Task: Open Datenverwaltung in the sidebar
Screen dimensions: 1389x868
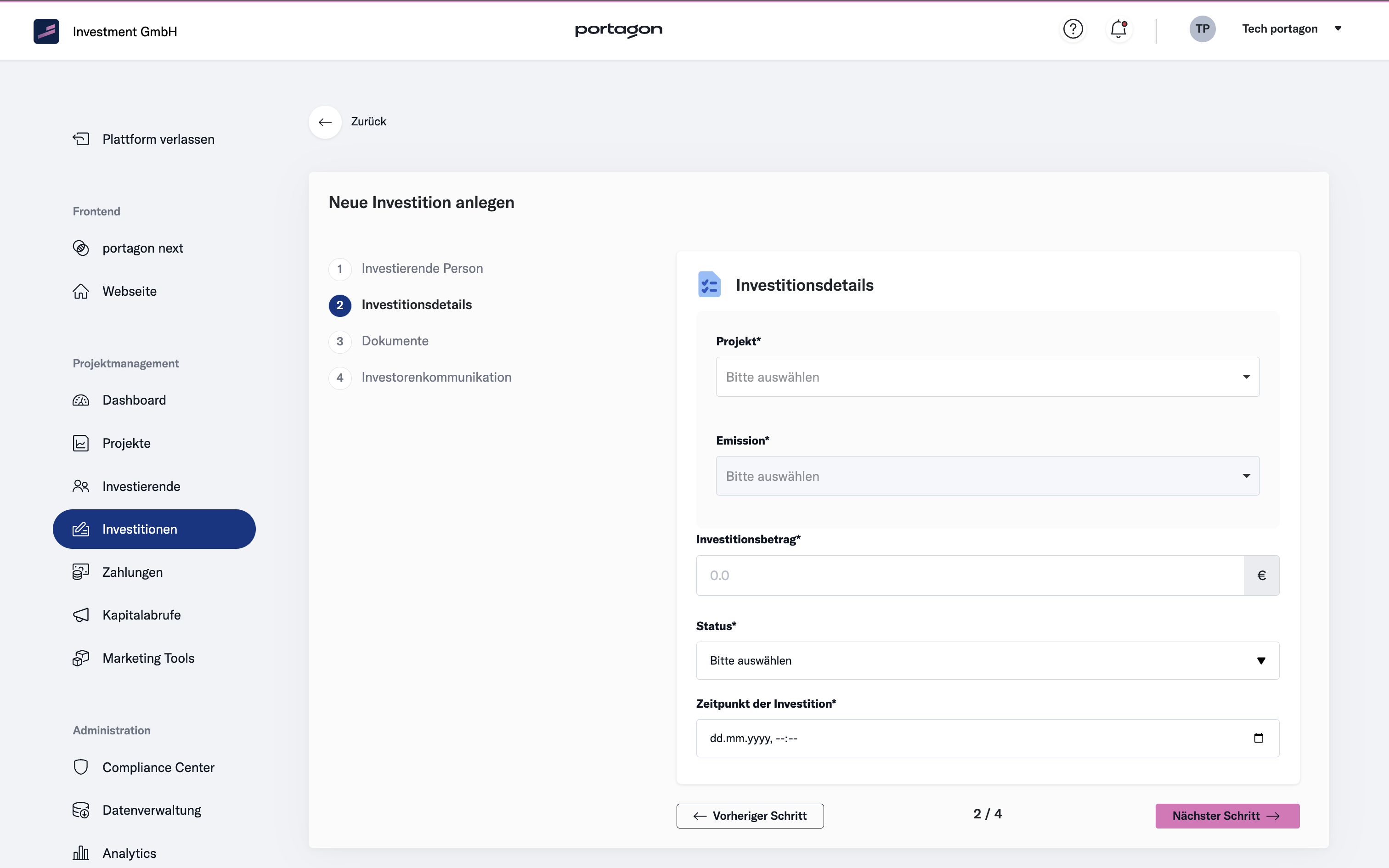Action: [x=154, y=810]
